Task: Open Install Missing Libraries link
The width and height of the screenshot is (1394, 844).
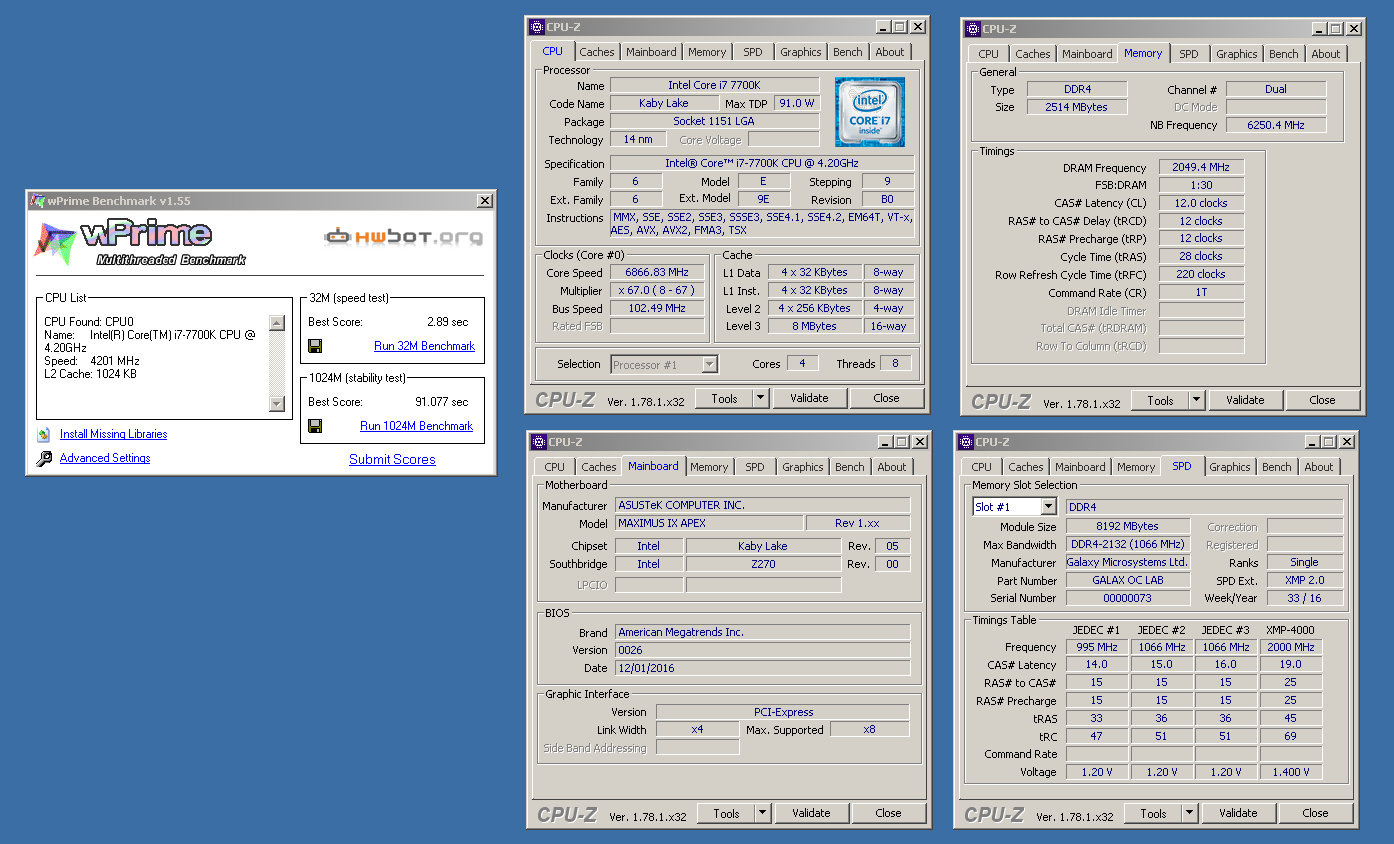Action: click(113, 434)
